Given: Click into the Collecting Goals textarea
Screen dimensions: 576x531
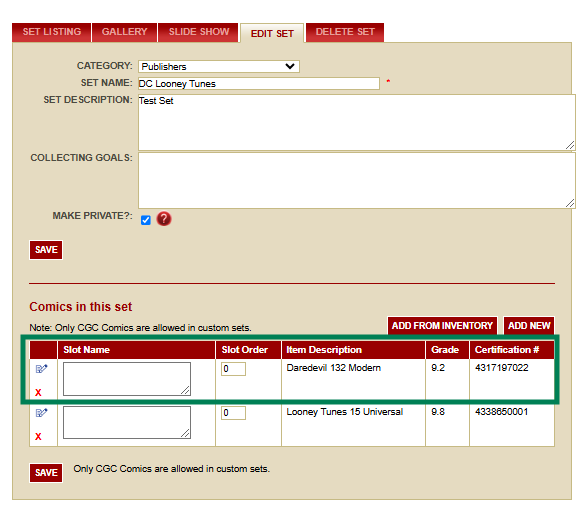Looking at the screenshot, I should click(357, 180).
